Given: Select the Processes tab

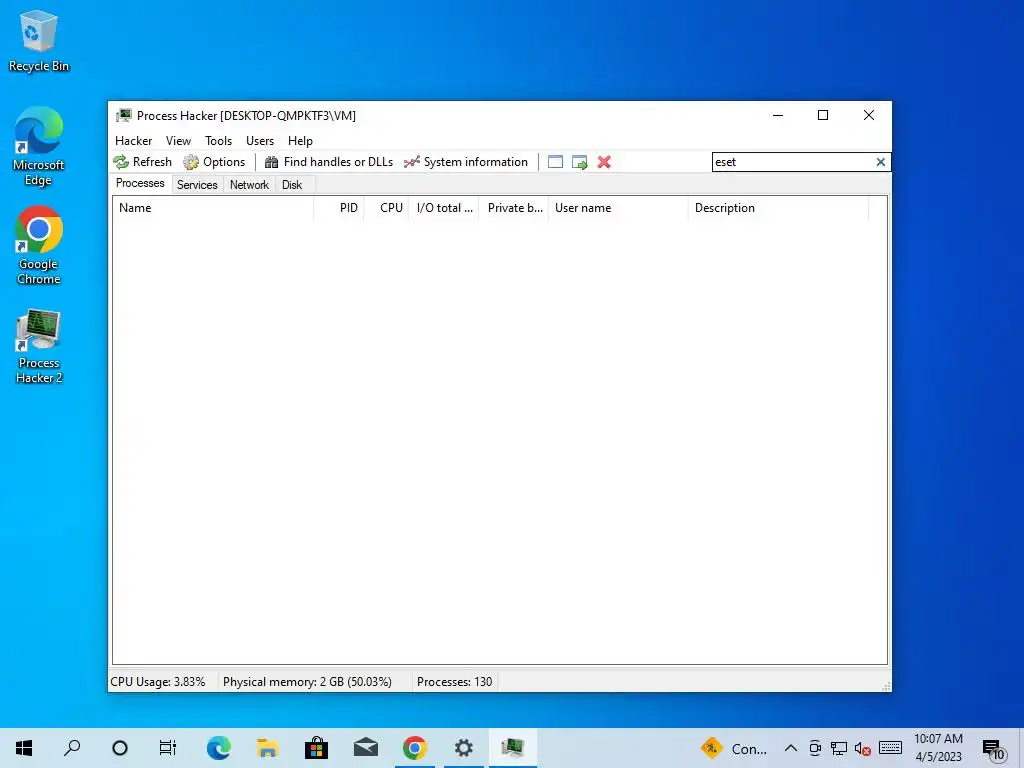Looking at the screenshot, I should tap(140, 184).
